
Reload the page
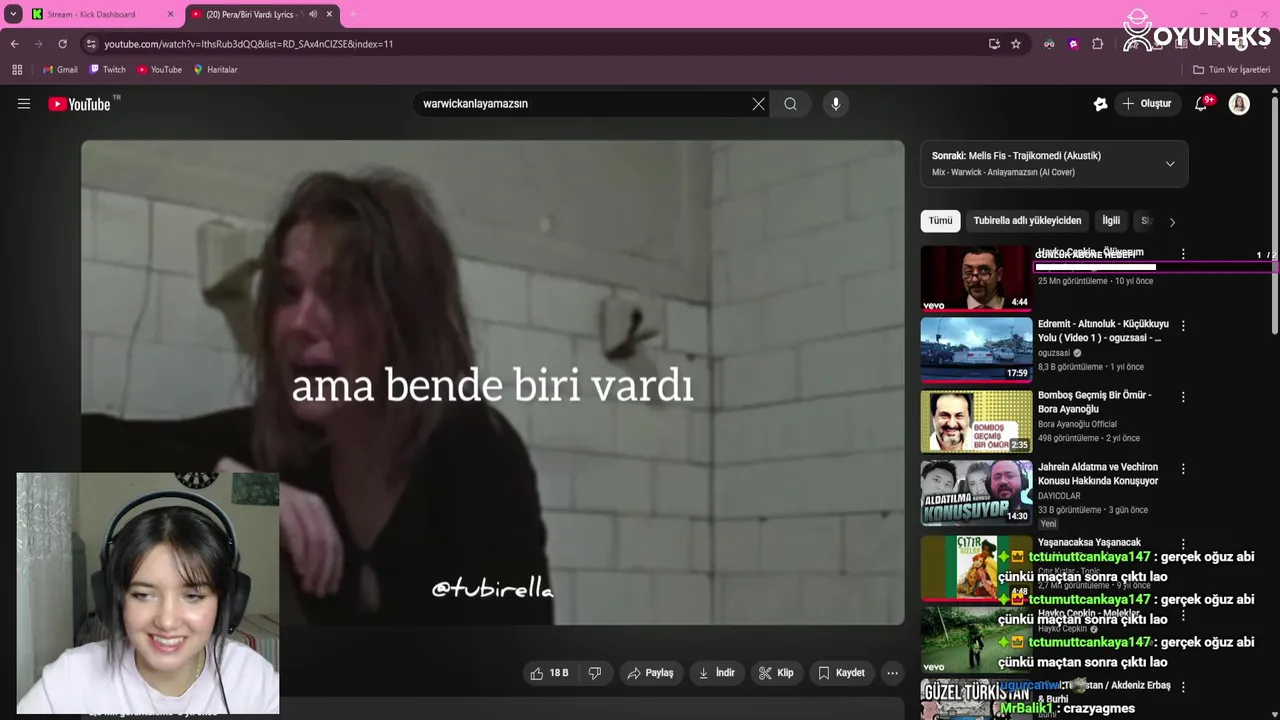pyautogui.click(x=62, y=44)
